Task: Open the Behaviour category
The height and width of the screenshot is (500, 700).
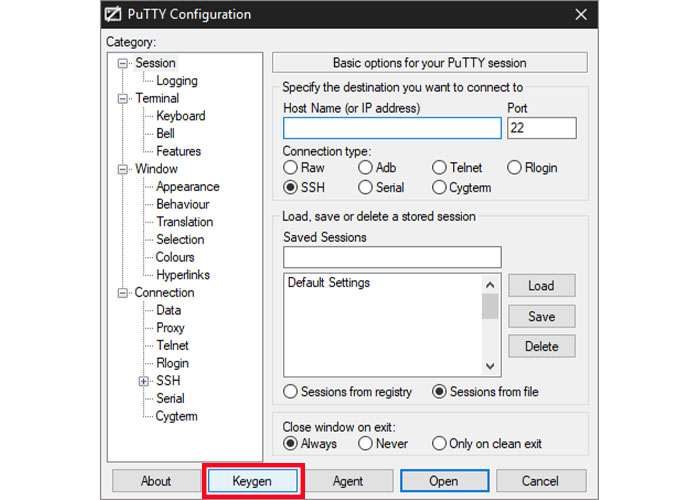Action: coord(183,204)
